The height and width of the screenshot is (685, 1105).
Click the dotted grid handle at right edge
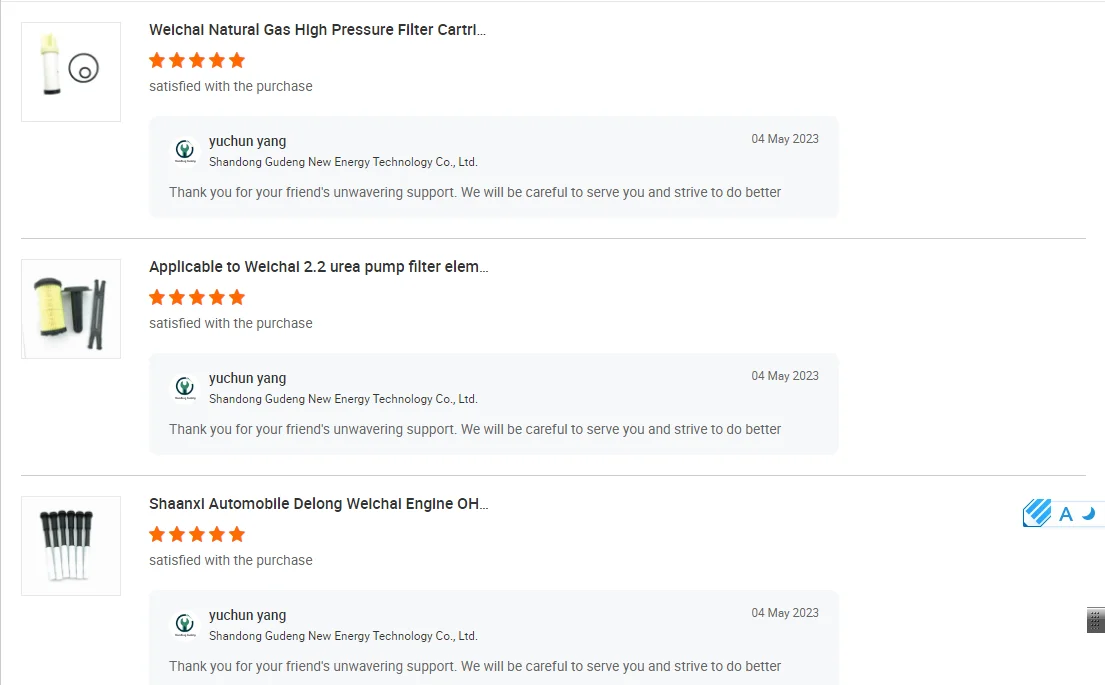click(1095, 620)
